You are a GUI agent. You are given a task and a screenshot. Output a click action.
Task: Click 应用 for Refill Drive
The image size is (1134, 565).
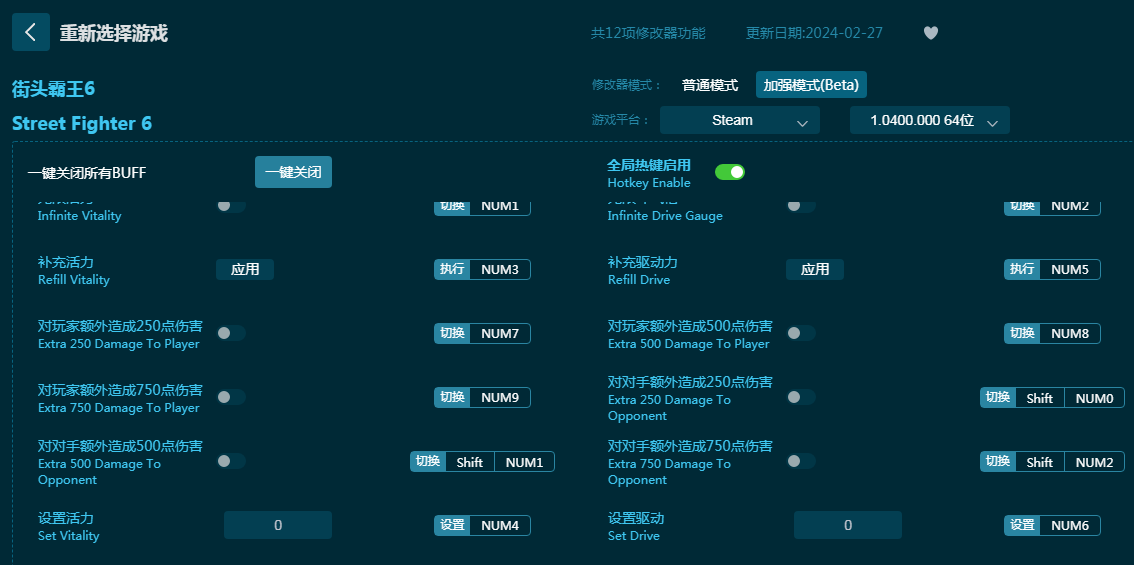coord(814,269)
